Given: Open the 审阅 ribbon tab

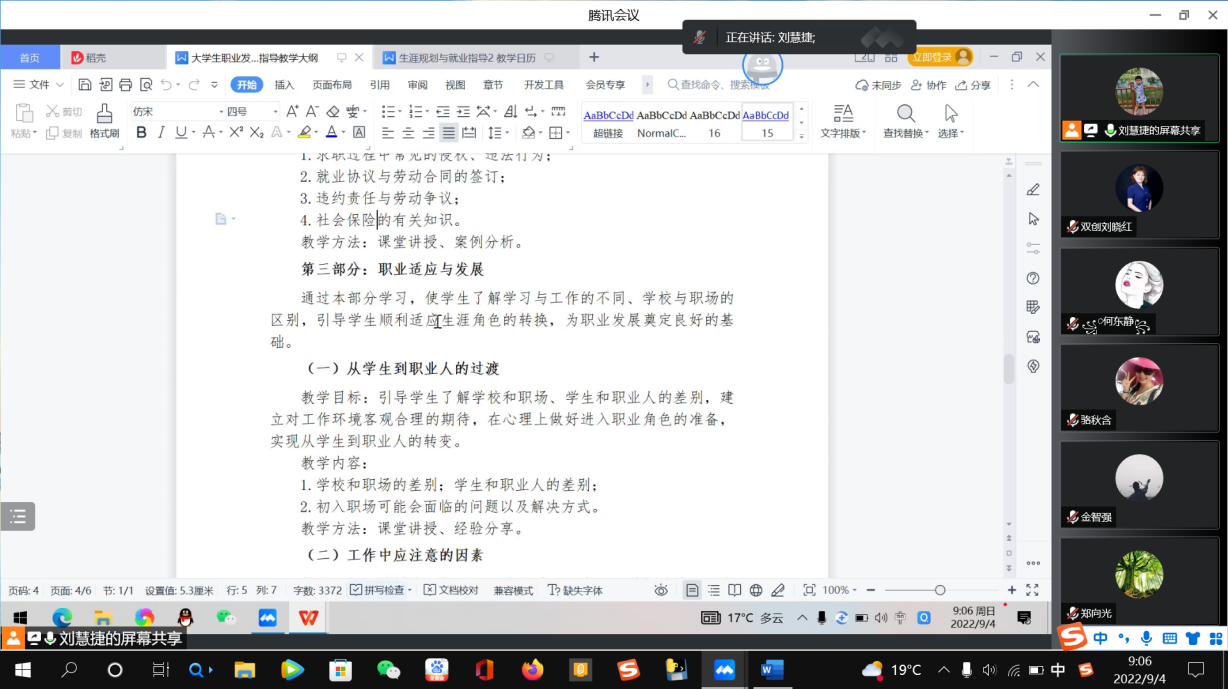Looking at the screenshot, I should (417, 85).
